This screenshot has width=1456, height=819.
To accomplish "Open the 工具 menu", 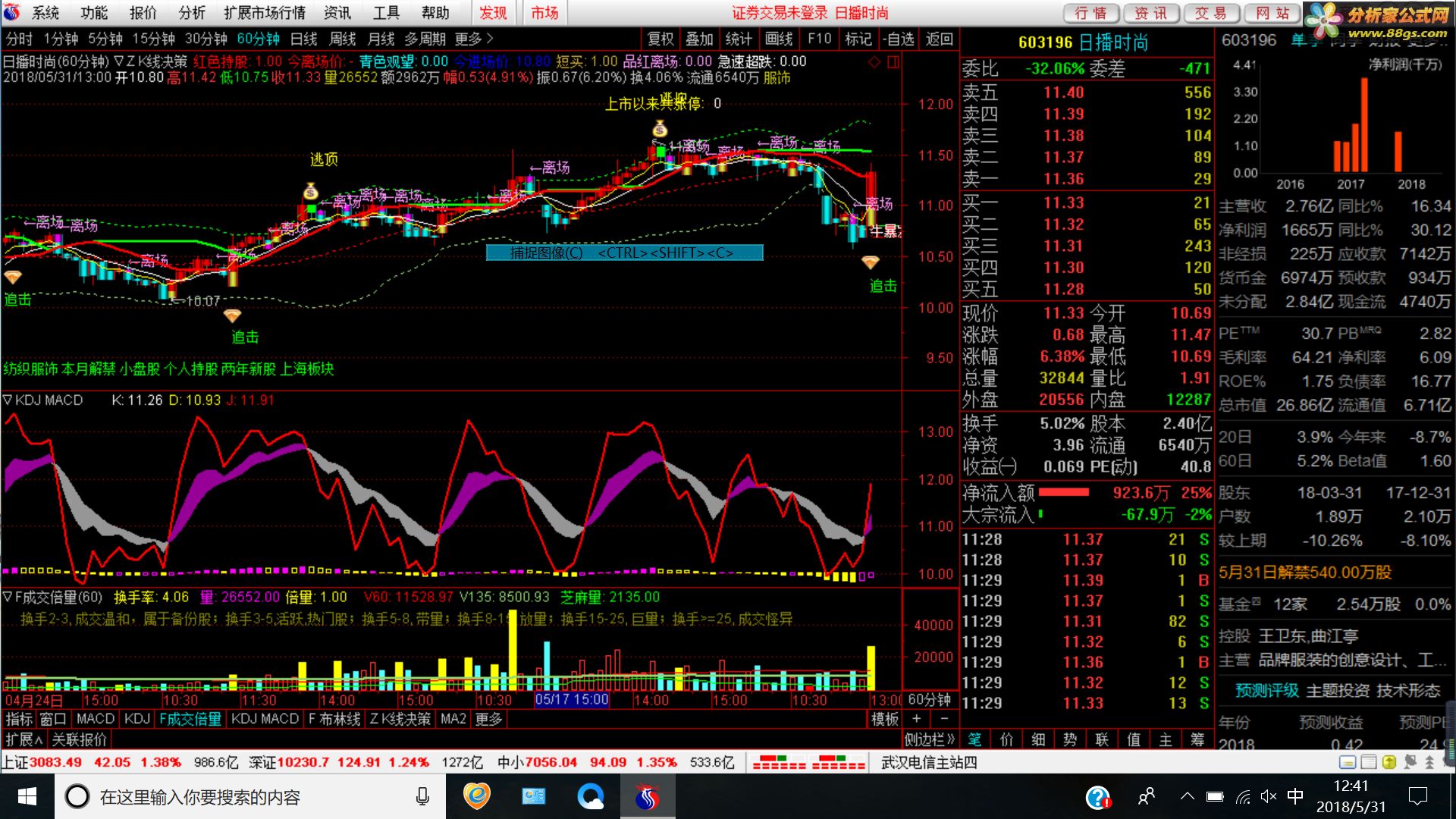I will (386, 13).
